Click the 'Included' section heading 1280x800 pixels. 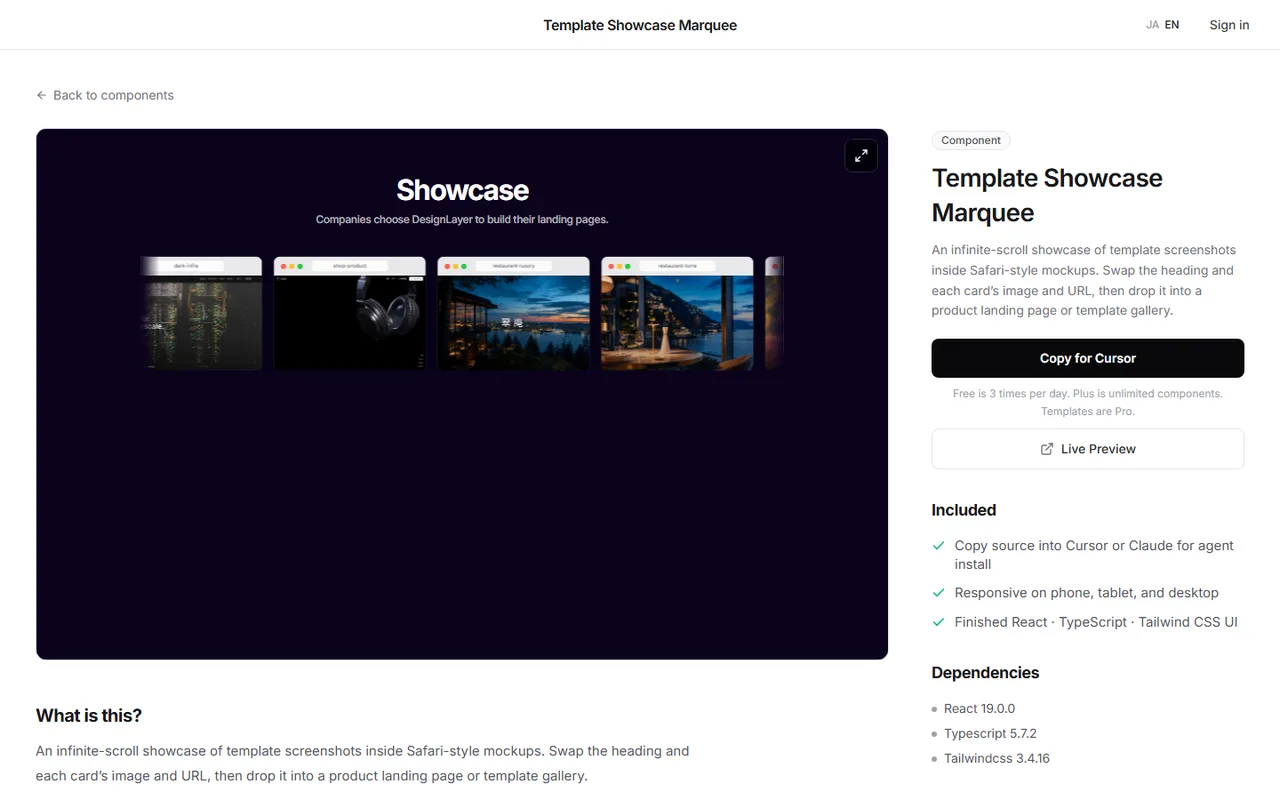(964, 510)
